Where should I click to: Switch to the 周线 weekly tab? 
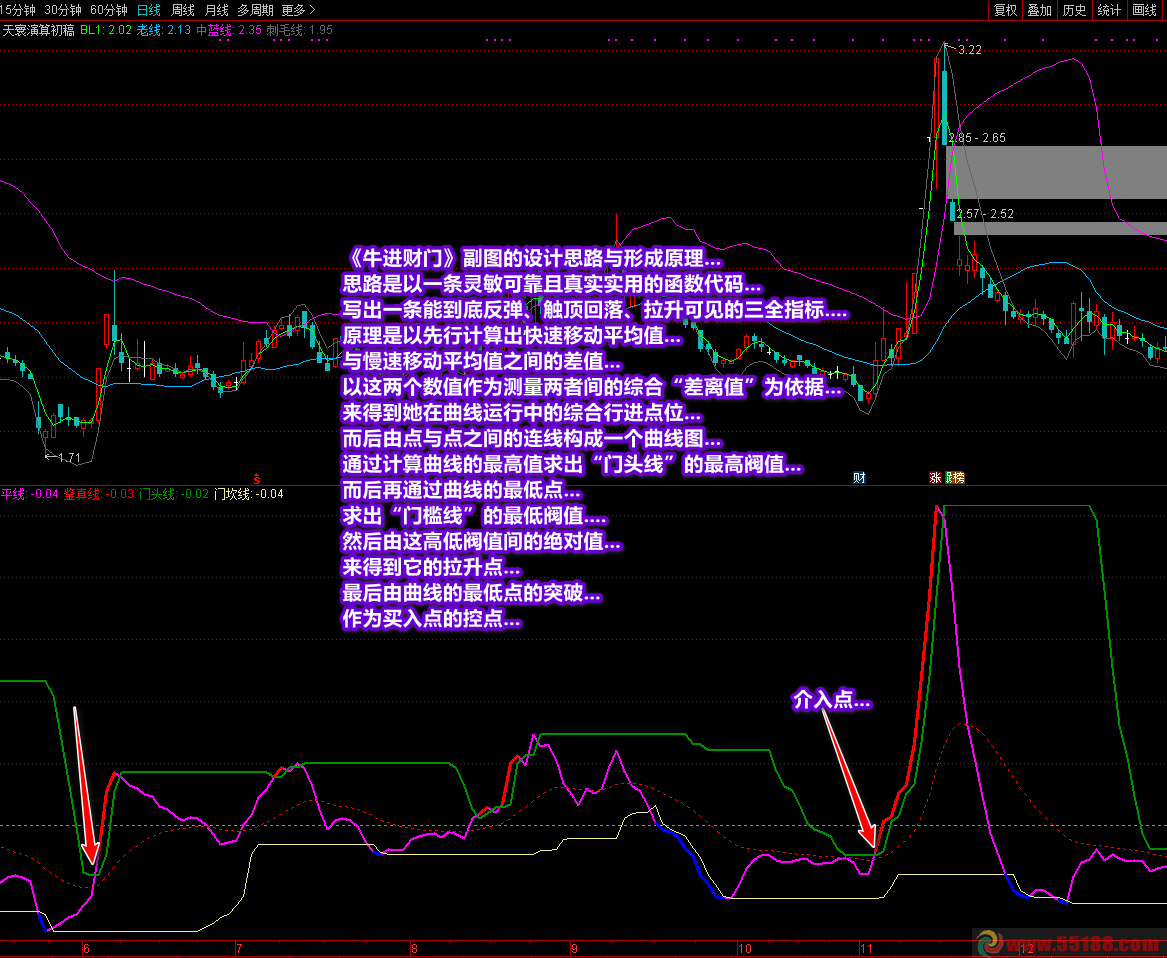tap(183, 10)
